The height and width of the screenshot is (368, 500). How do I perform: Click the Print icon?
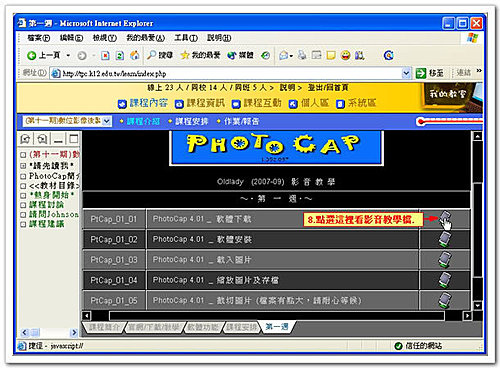302,55
